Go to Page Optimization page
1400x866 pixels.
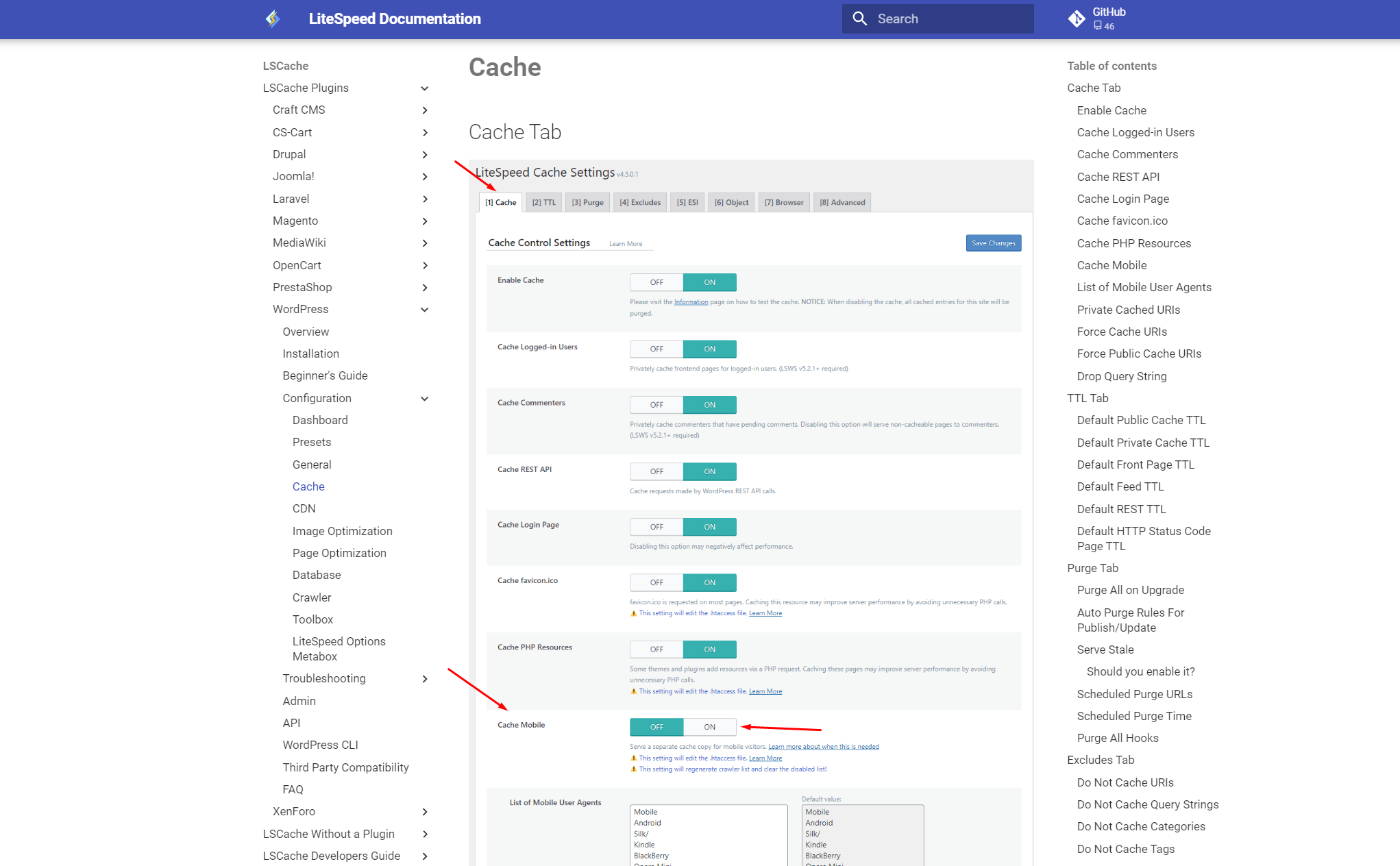point(339,553)
